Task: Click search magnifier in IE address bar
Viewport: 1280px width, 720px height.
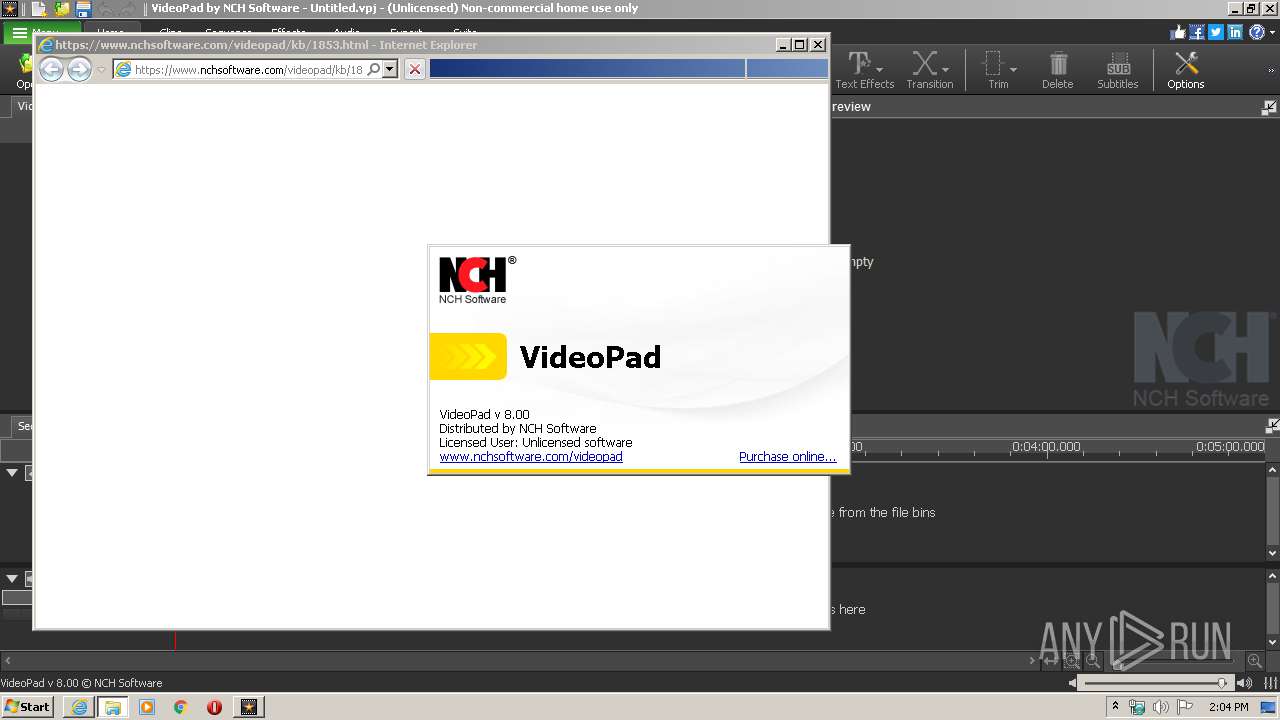Action: [373, 69]
